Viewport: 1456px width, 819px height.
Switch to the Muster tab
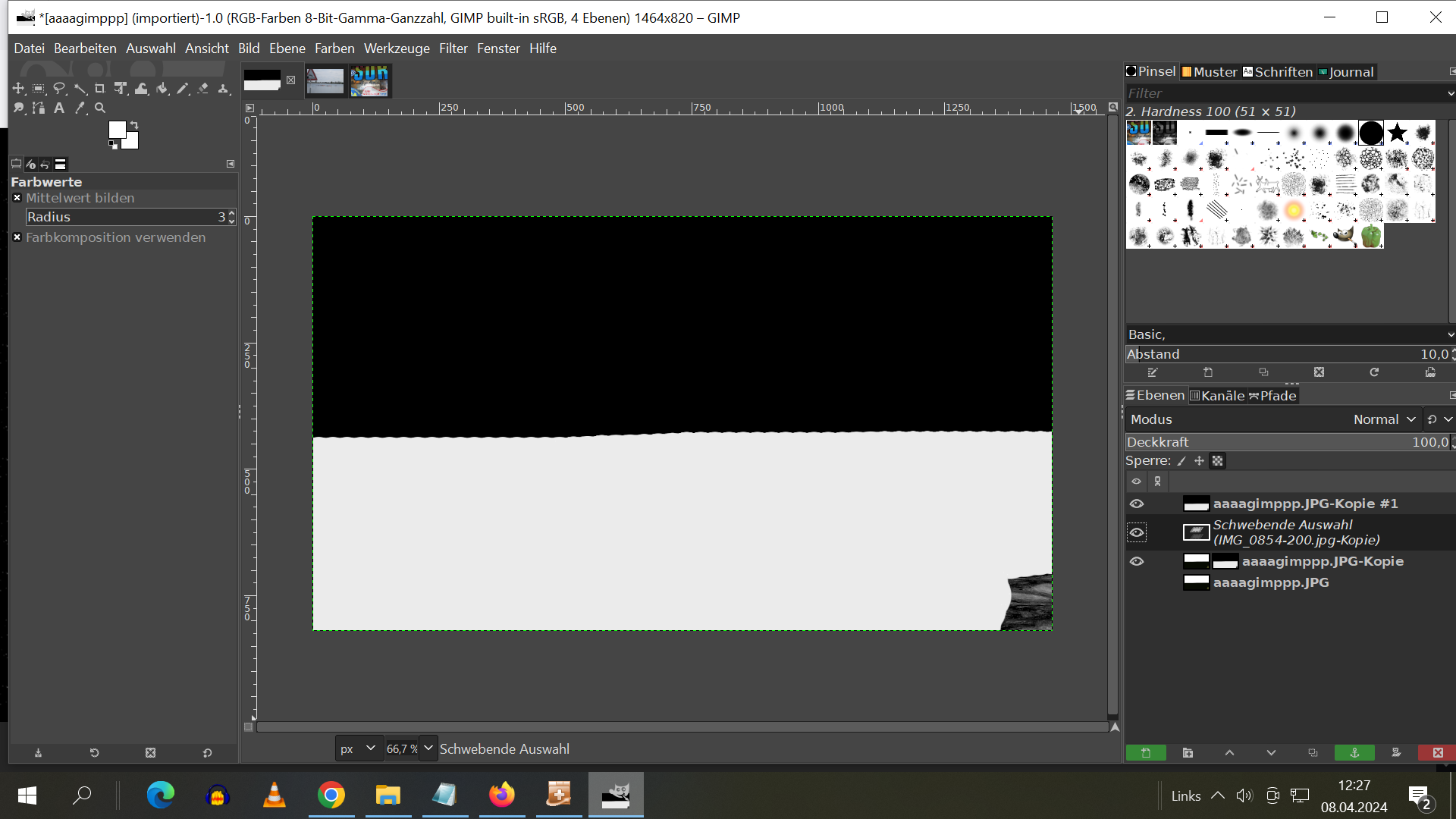(1210, 72)
